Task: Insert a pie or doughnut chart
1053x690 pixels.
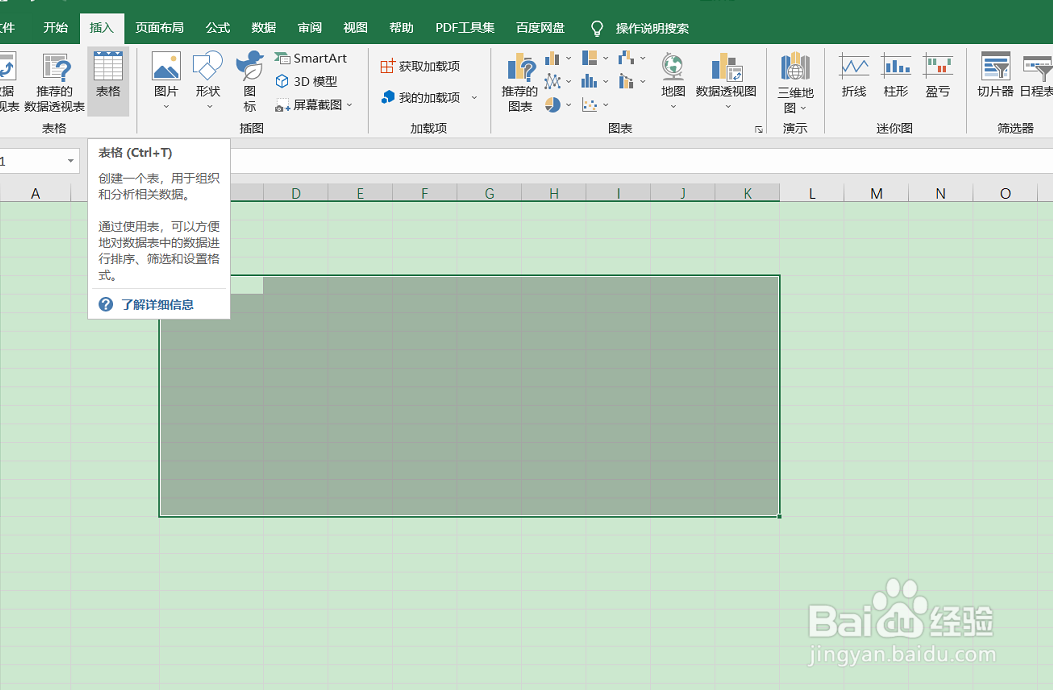Action: pyautogui.click(x=552, y=105)
